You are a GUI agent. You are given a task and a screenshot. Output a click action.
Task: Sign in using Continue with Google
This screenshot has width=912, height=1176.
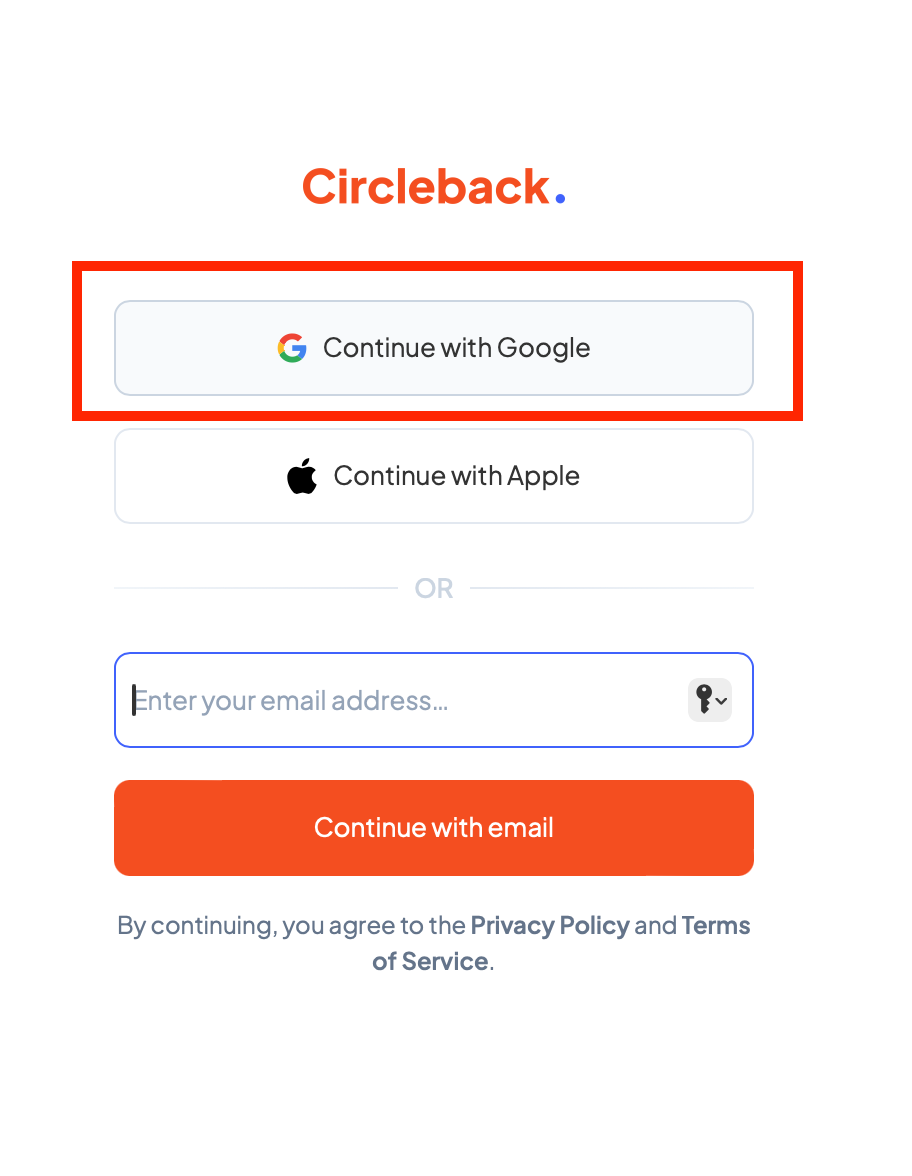pos(434,348)
